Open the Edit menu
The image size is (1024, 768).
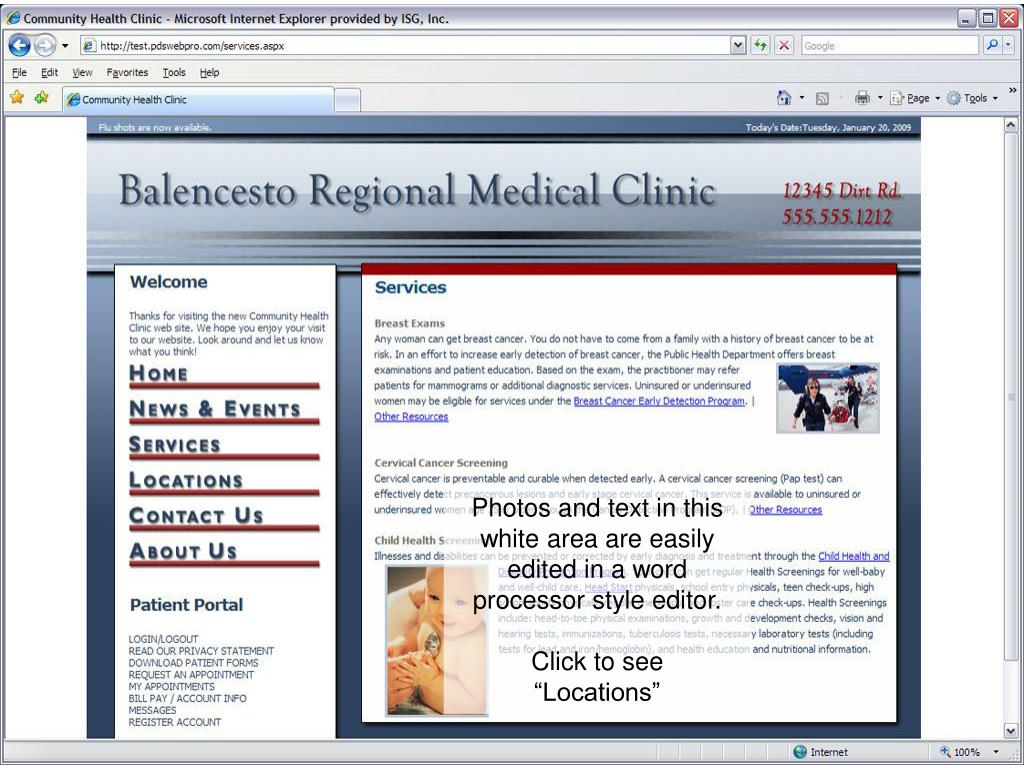point(50,72)
